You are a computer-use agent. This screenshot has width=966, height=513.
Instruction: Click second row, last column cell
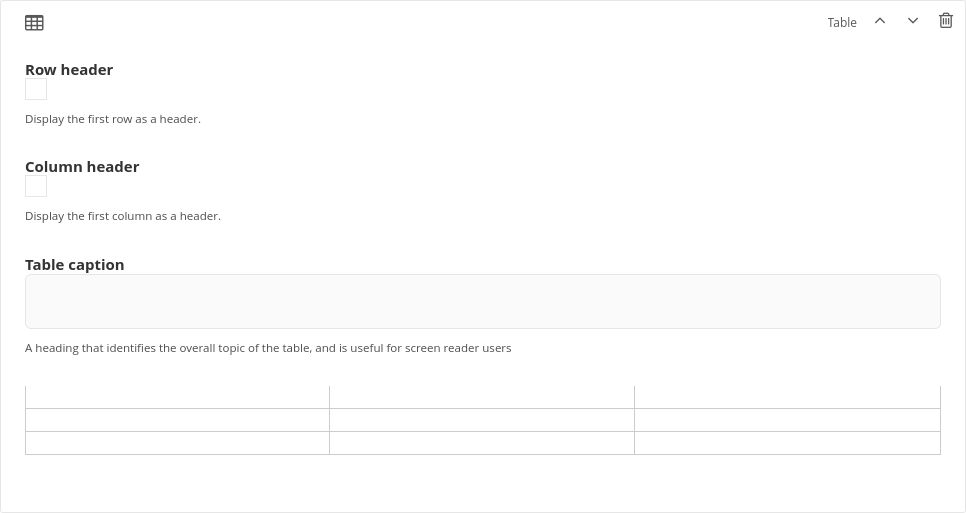(787, 420)
